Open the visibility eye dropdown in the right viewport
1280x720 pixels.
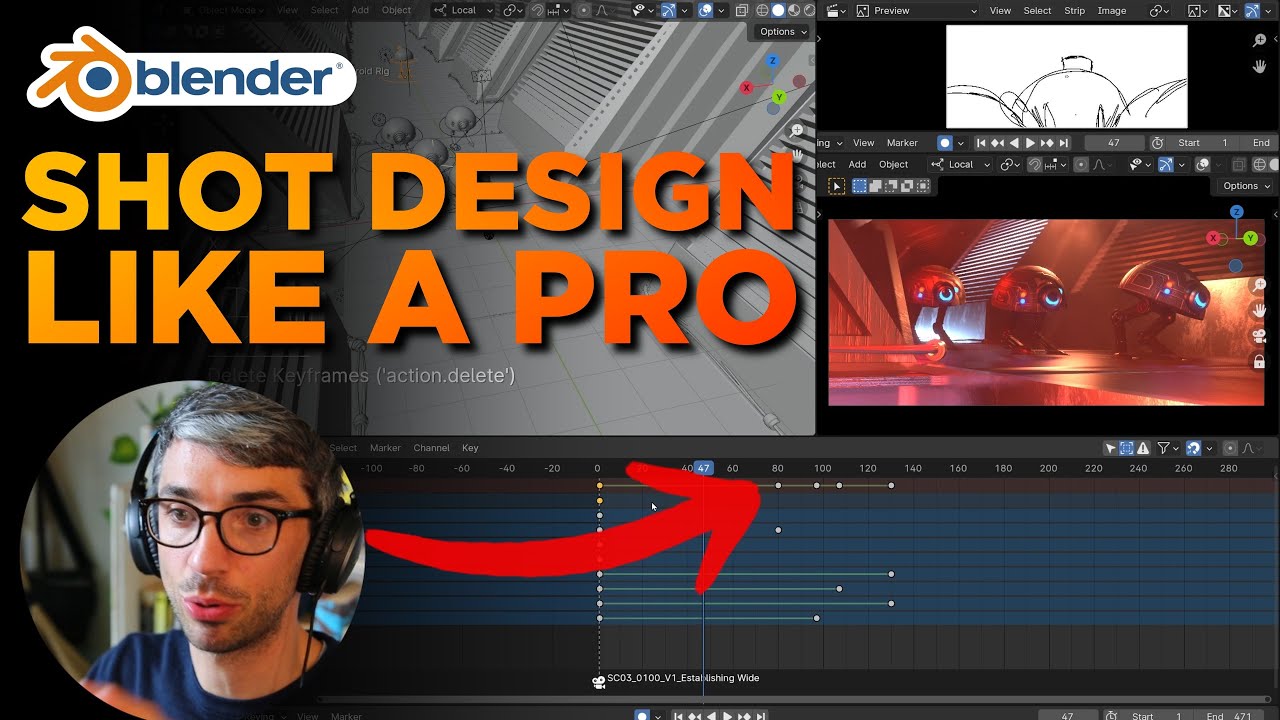click(x=1141, y=164)
